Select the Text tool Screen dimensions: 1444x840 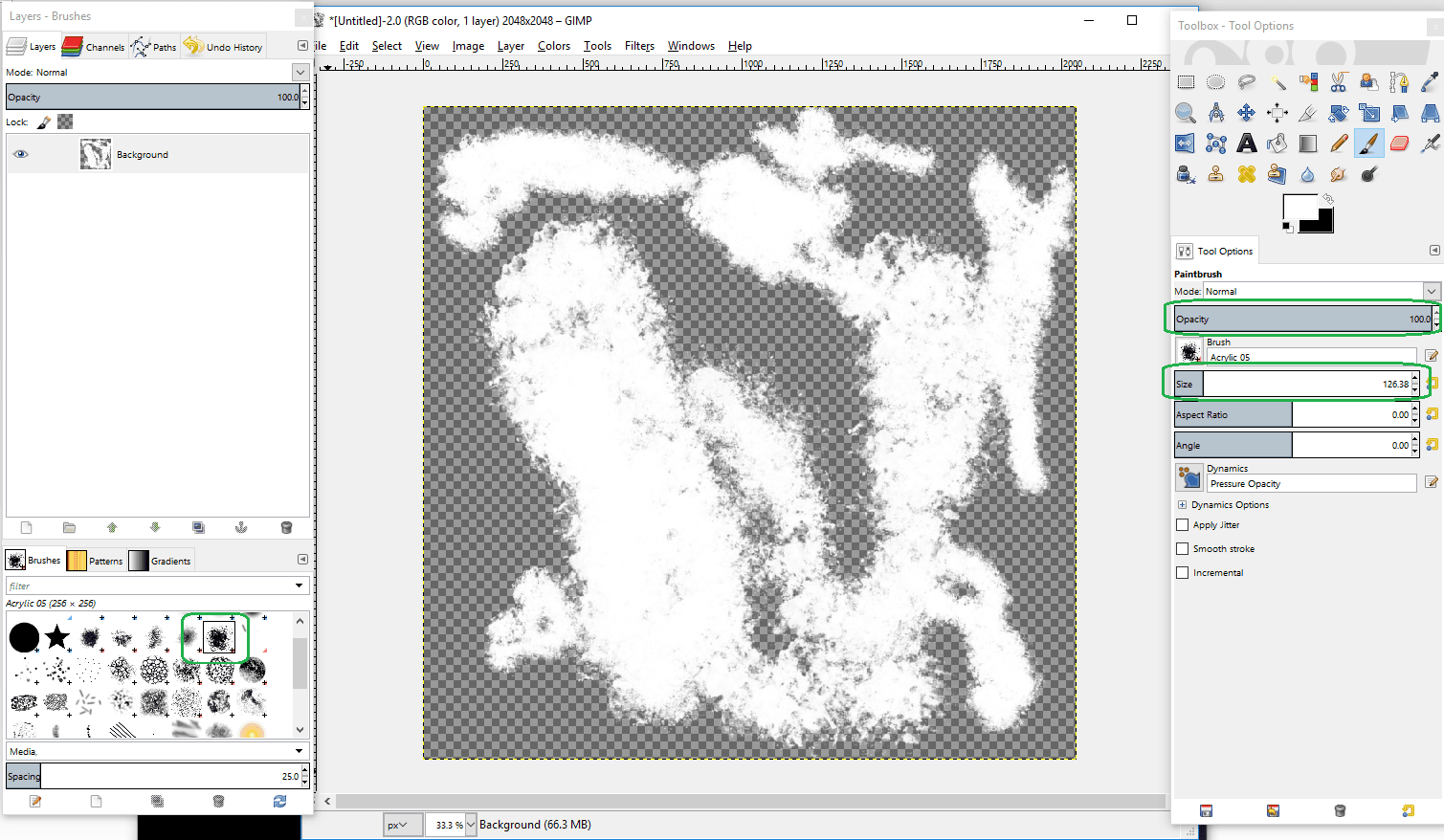pos(1246,144)
